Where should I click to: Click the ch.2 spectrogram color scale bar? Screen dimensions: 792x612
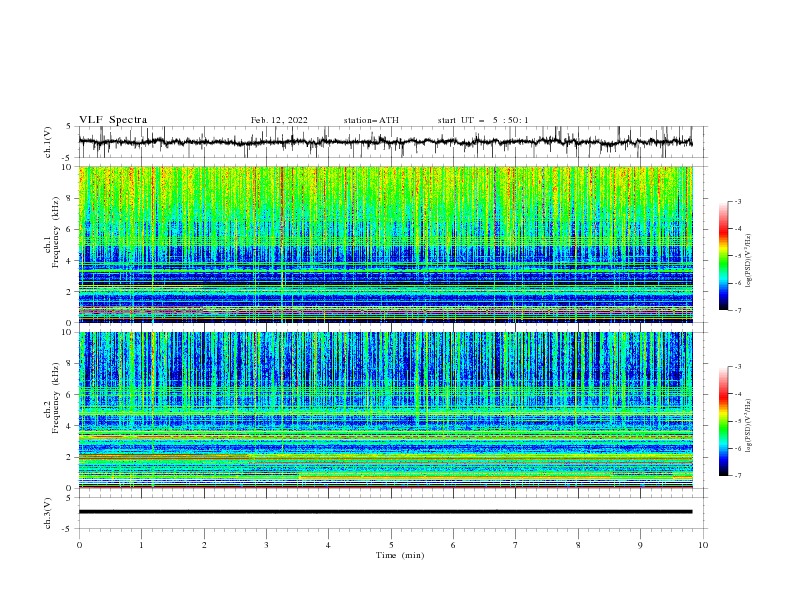[724, 421]
